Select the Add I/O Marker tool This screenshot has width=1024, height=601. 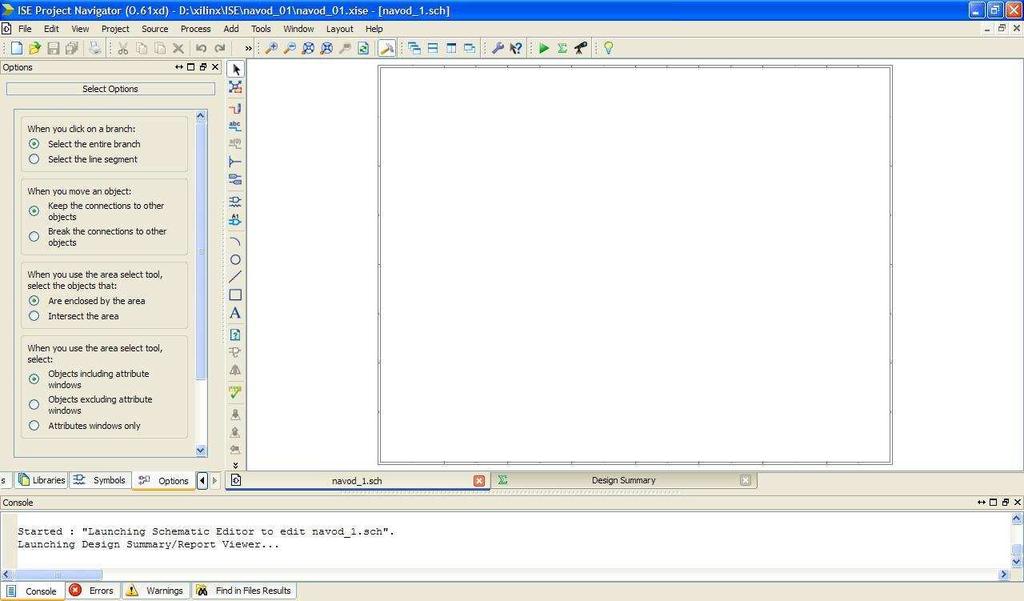coord(235,180)
